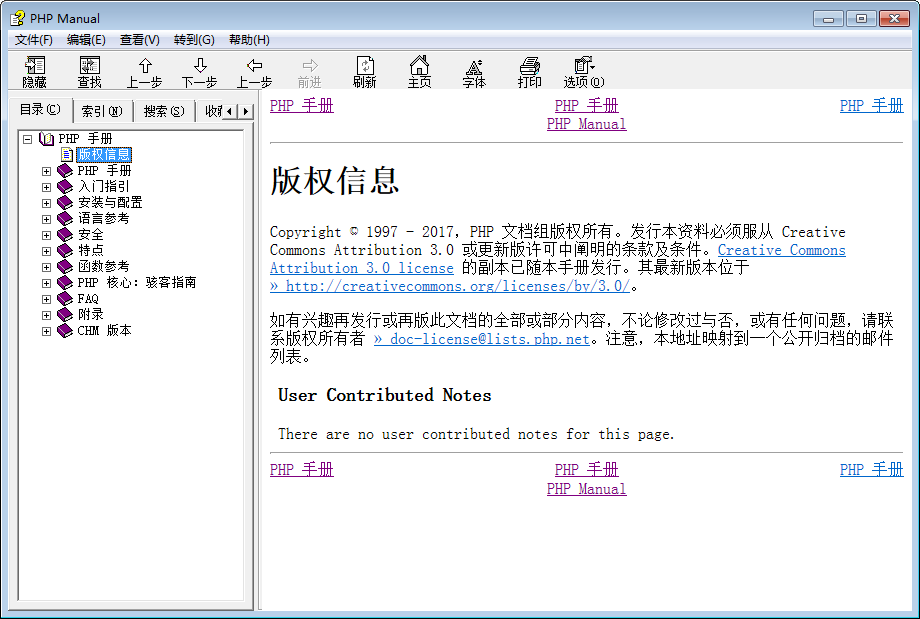Collapse the root PHP 手册 tree node
The image size is (920, 619).
coord(27,139)
